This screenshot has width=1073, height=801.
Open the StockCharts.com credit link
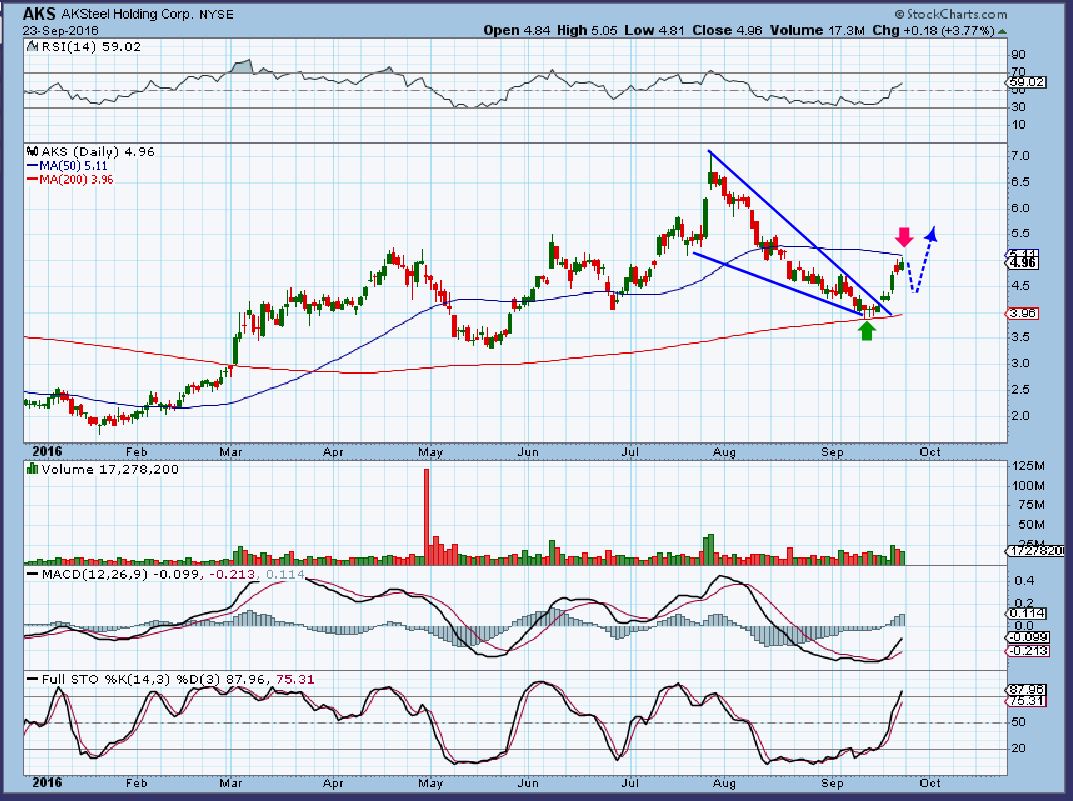[x=951, y=14]
